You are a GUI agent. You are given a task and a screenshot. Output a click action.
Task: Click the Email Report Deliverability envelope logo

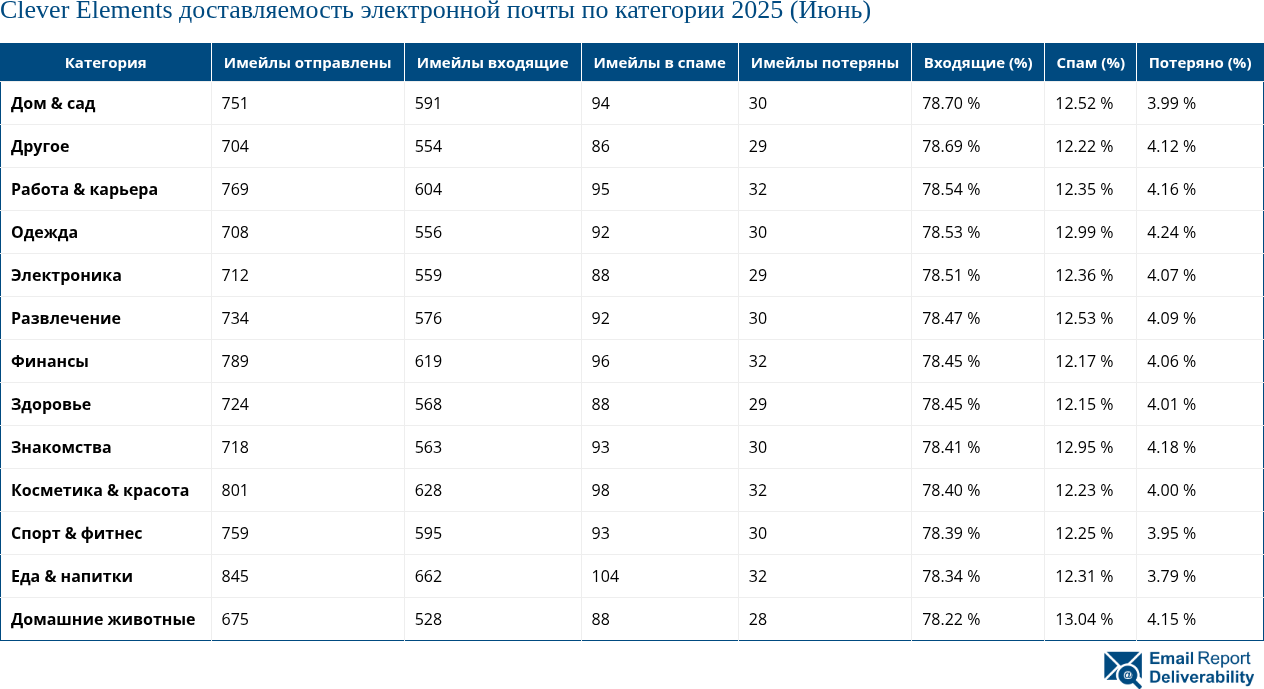[x=1122, y=668]
